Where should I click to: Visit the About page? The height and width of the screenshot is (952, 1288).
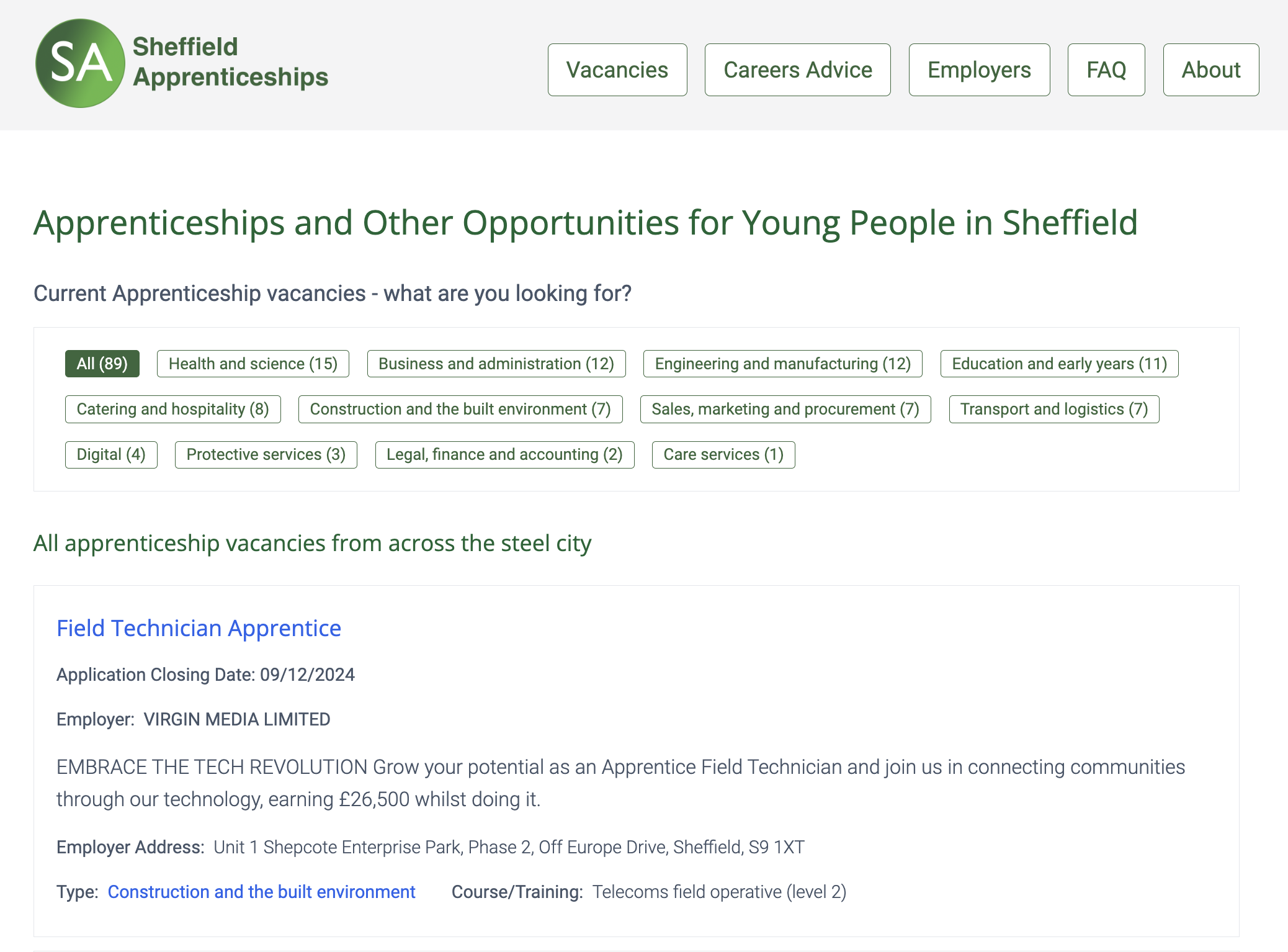(1210, 70)
